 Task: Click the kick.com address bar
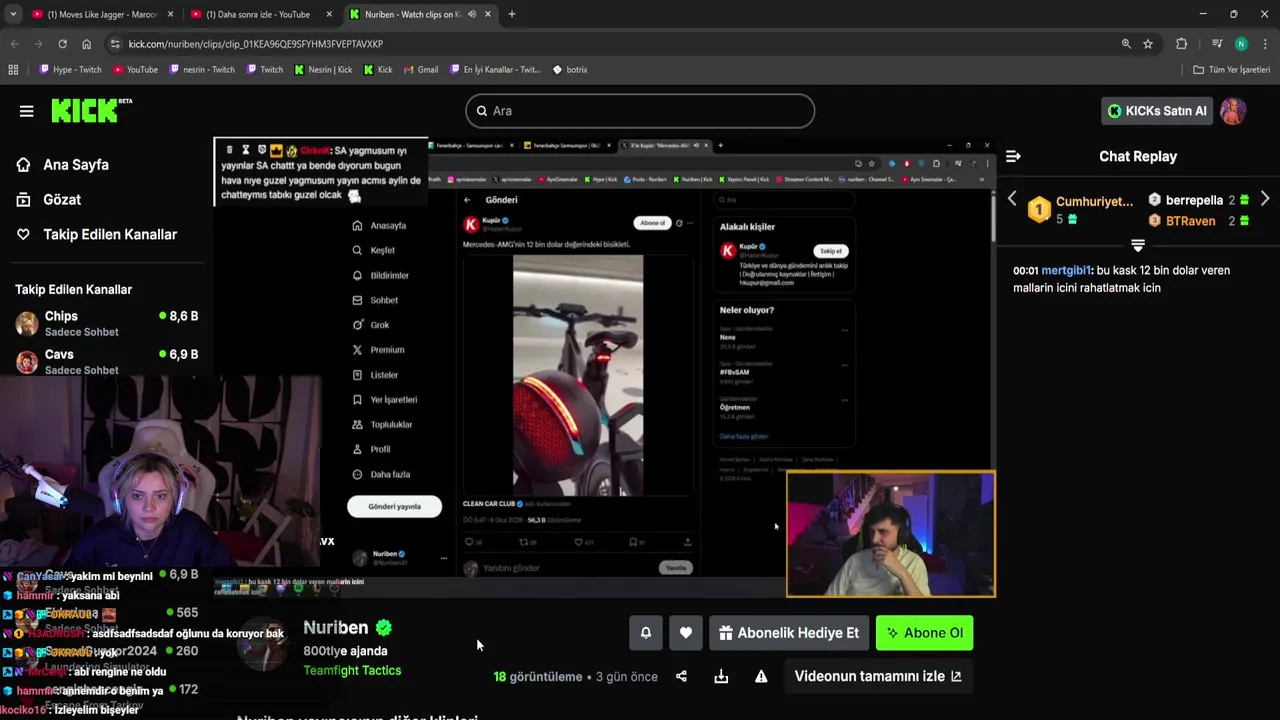(x=620, y=44)
